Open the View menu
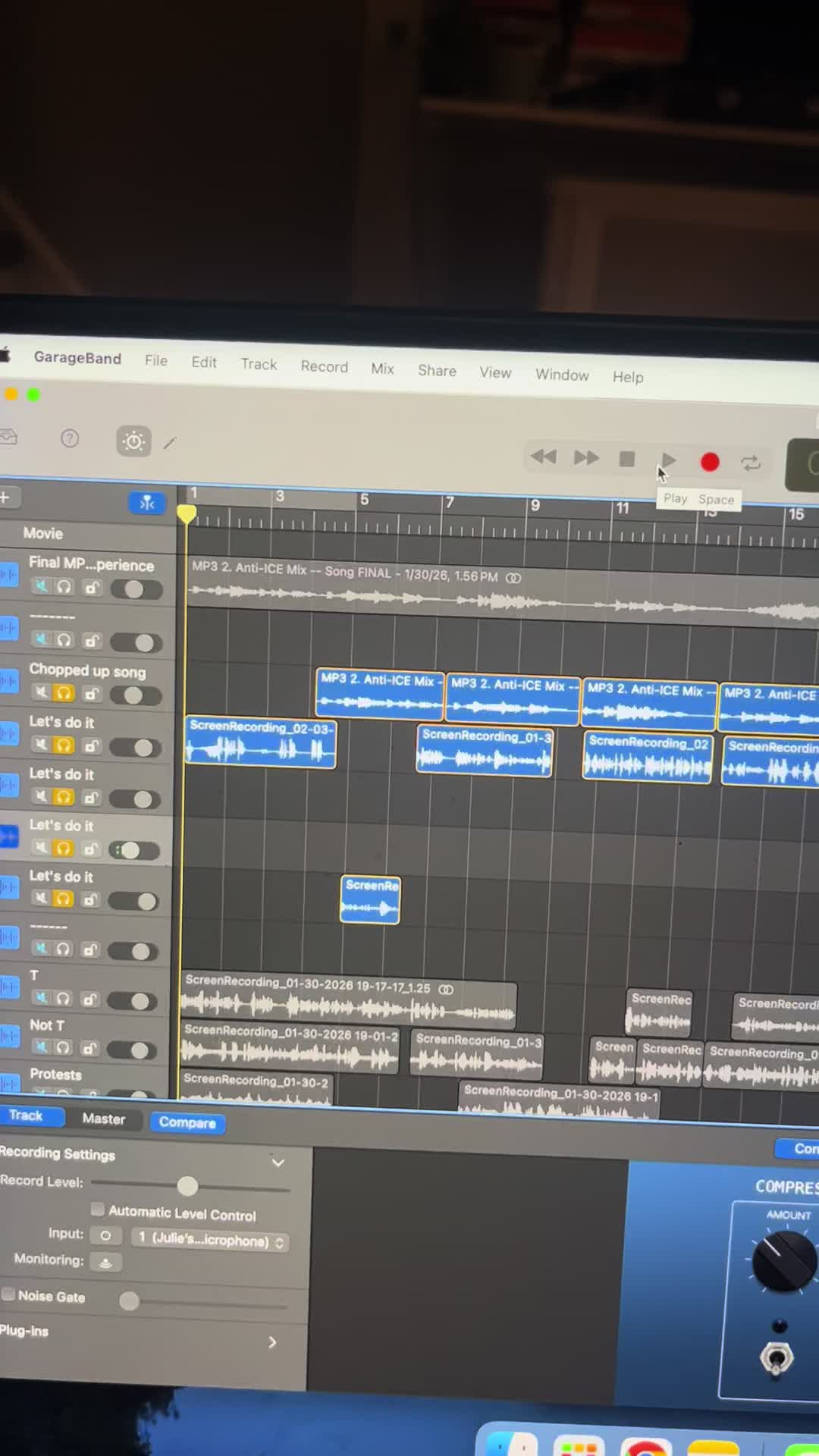The height and width of the screenshot is (1456, 819). pos(495,372)
